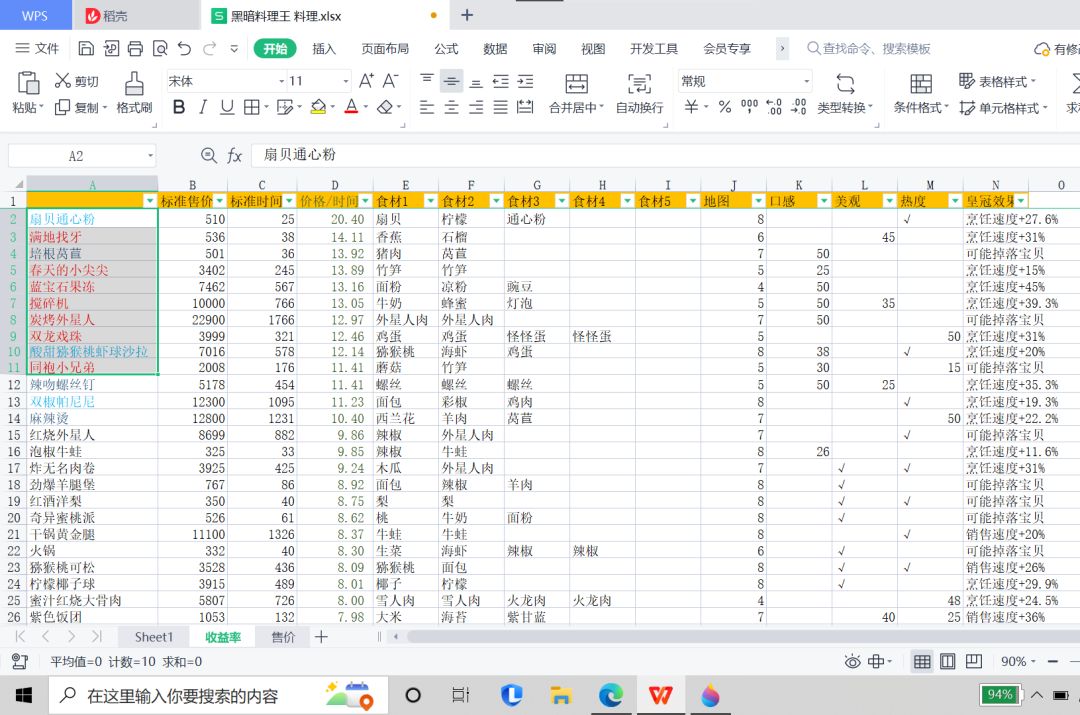This screenshot has width=1080, height=715.
Task: Click the Undo arrow in quick access bar
Action: pyautogui.click(x=184, y=48)
